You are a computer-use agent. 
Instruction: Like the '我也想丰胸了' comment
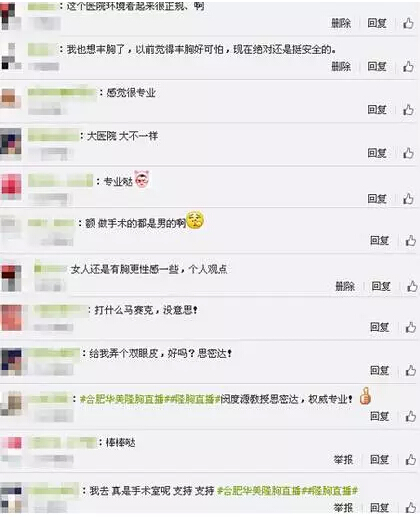click(x=408, y=67)
